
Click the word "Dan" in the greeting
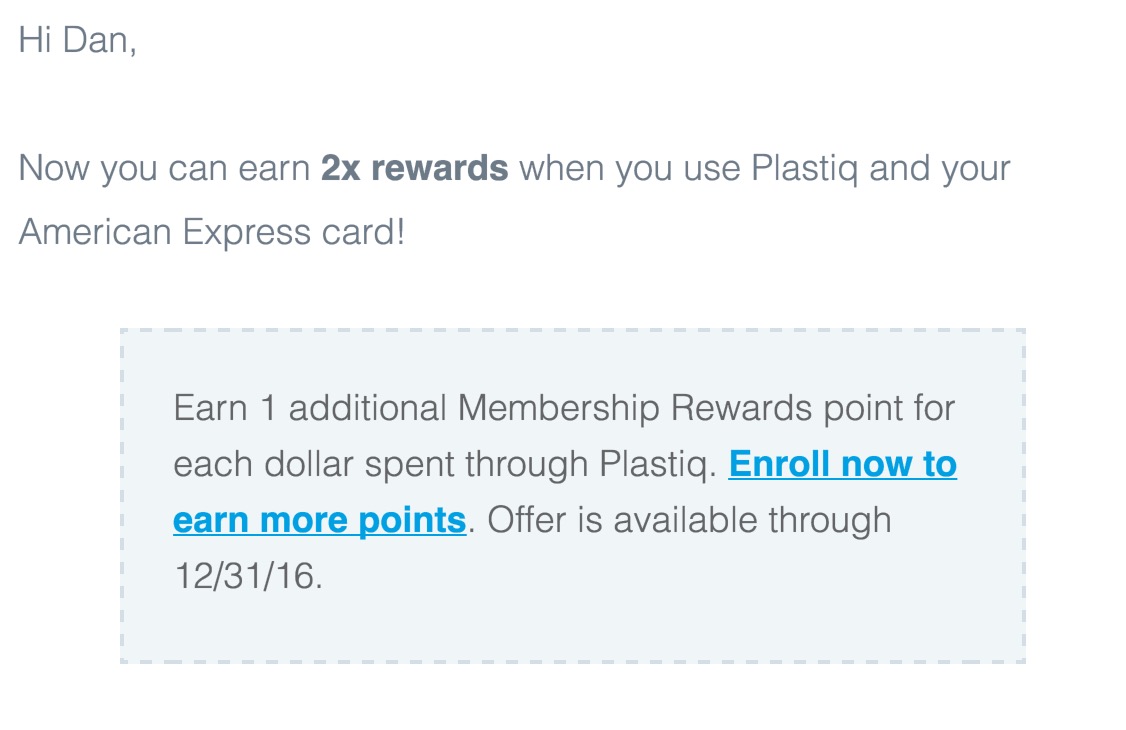(x=104, y=41)
